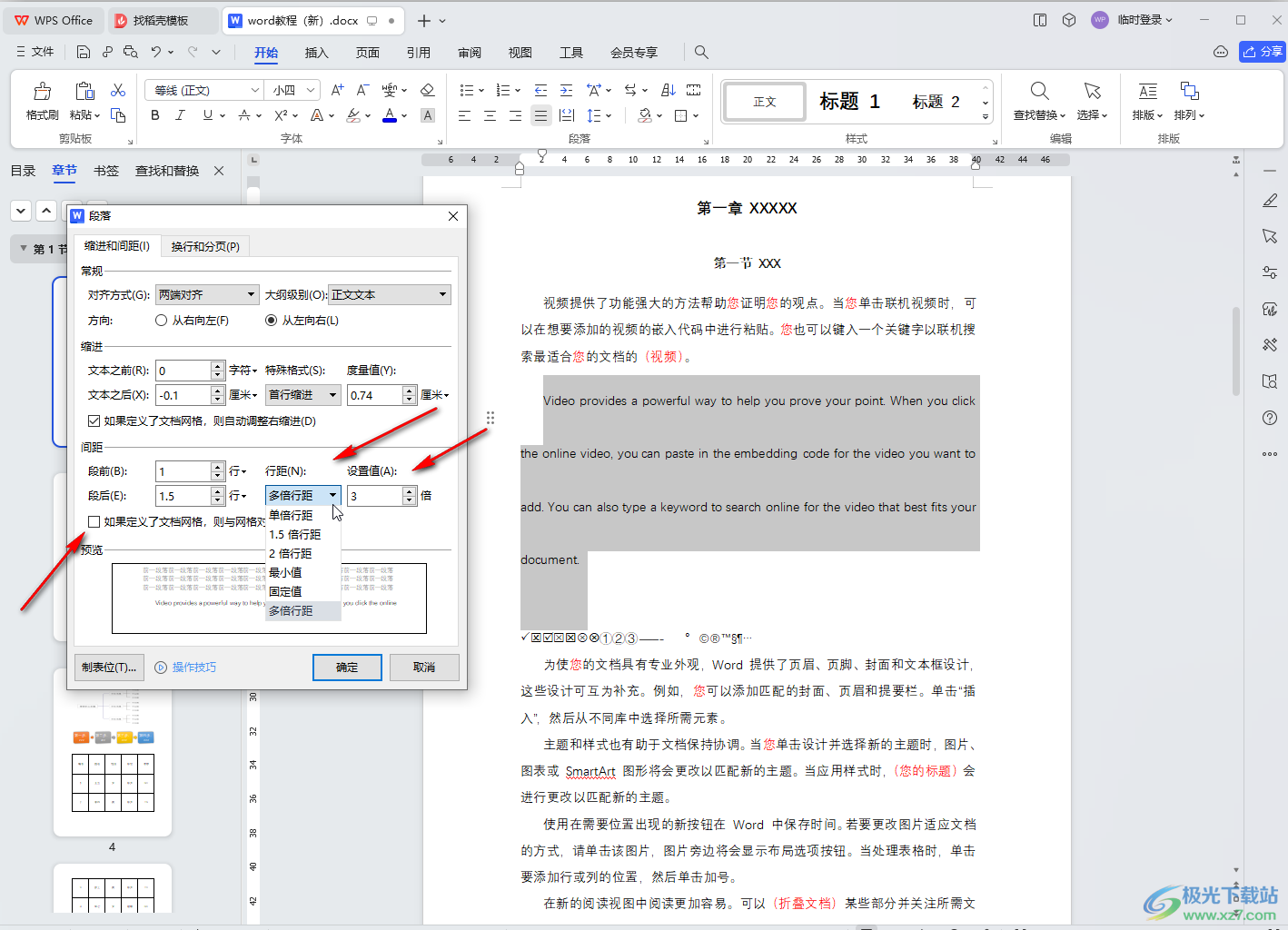Click the line spacing set value field

375,496
